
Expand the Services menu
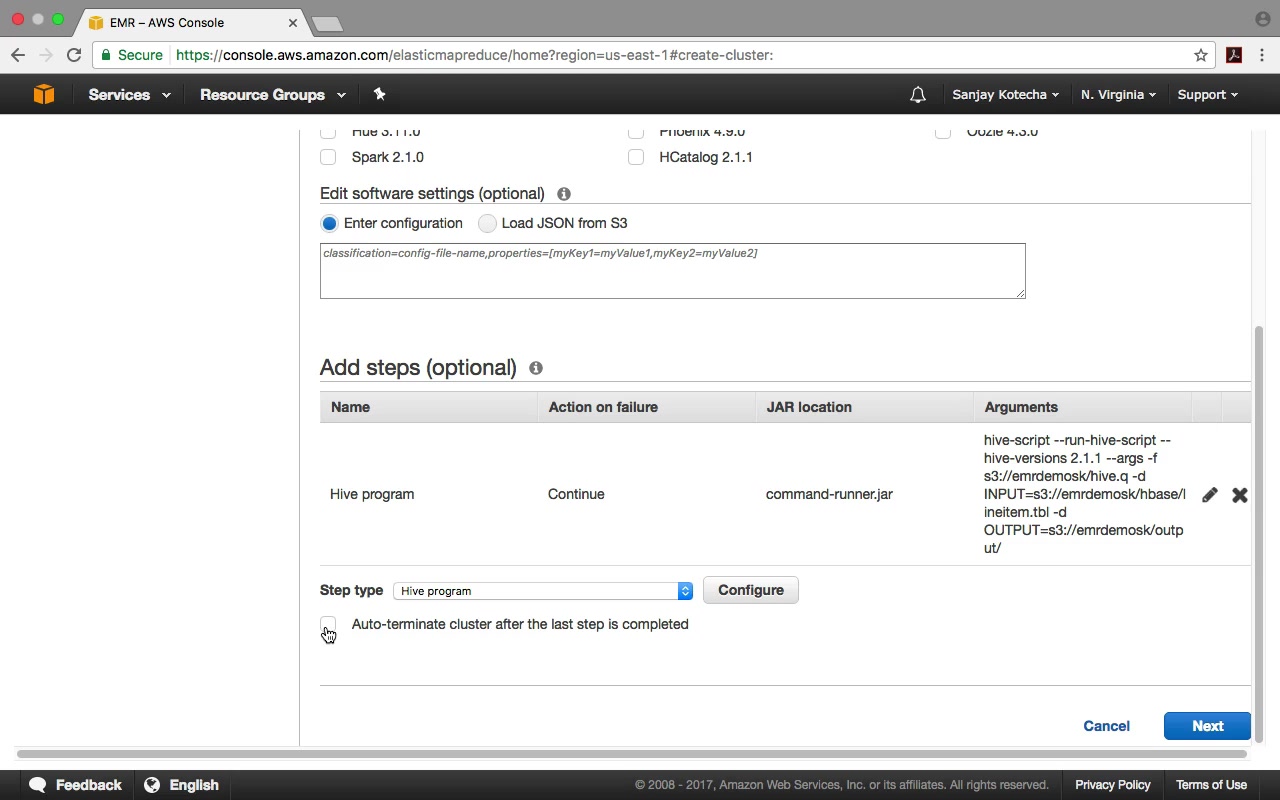tap(129, 95)
